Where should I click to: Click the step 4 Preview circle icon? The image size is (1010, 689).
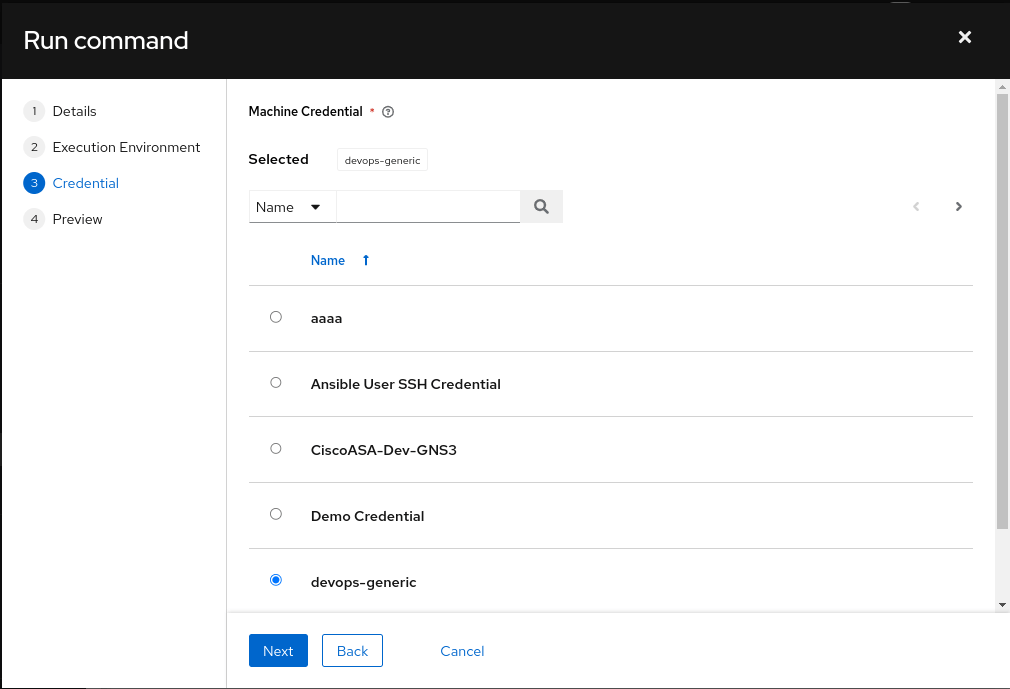pos(33,219)
